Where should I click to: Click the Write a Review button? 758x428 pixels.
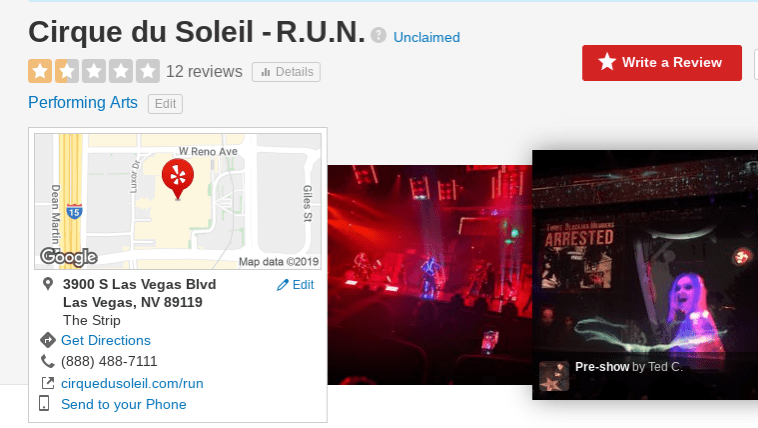(x=662, y=63)
